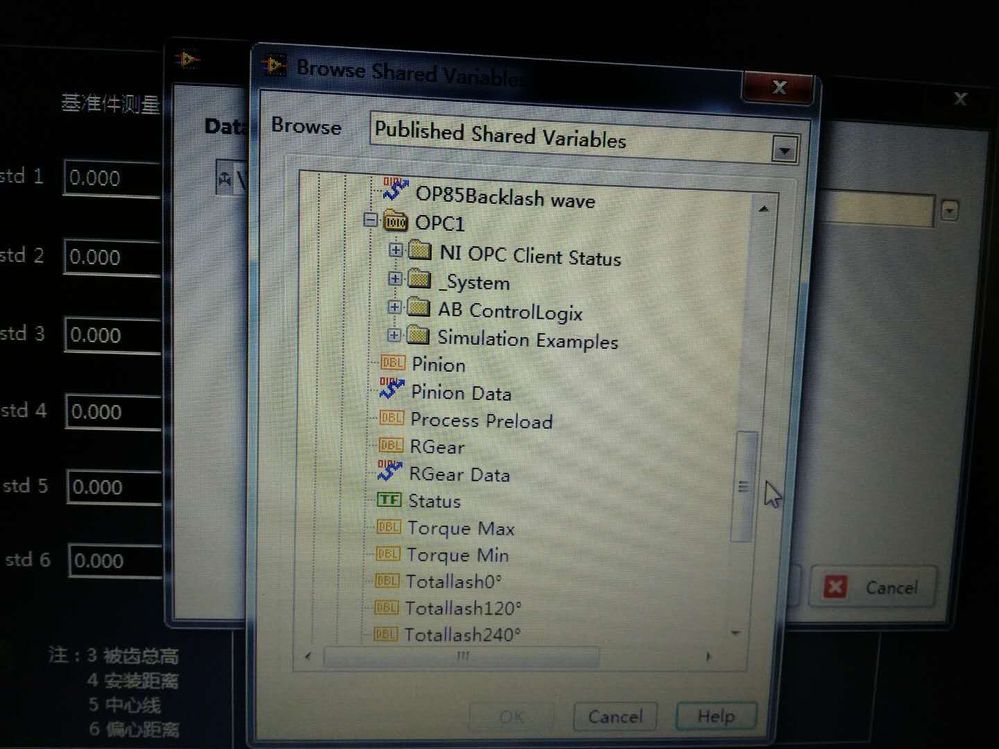Viewport: 999px width, 749px height.
Task: Click LabVIEW icon in Browse Shared Variables title
Action: tap(275, 65)
